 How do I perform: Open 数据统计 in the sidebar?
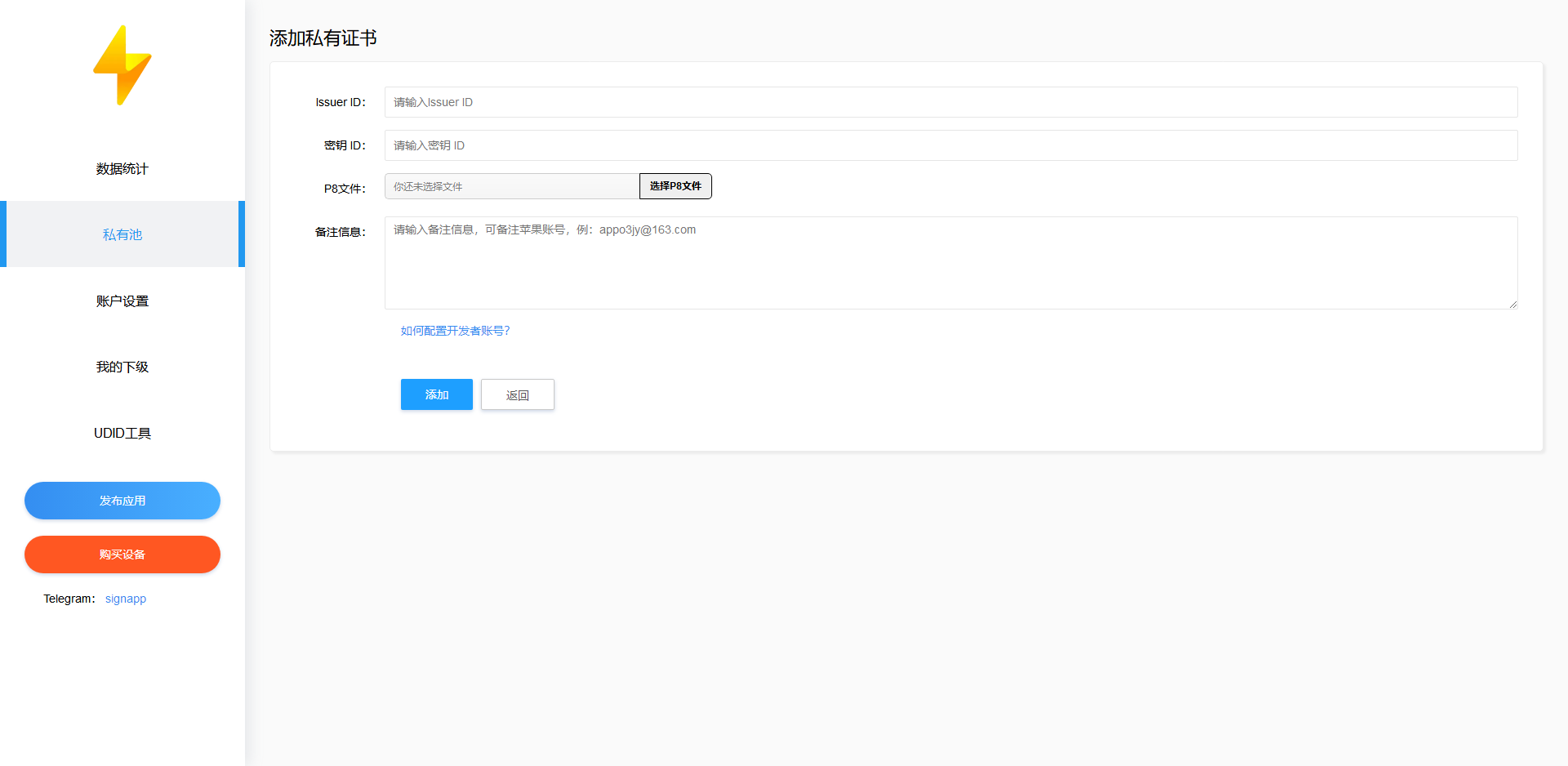click(x=122, y=169)
